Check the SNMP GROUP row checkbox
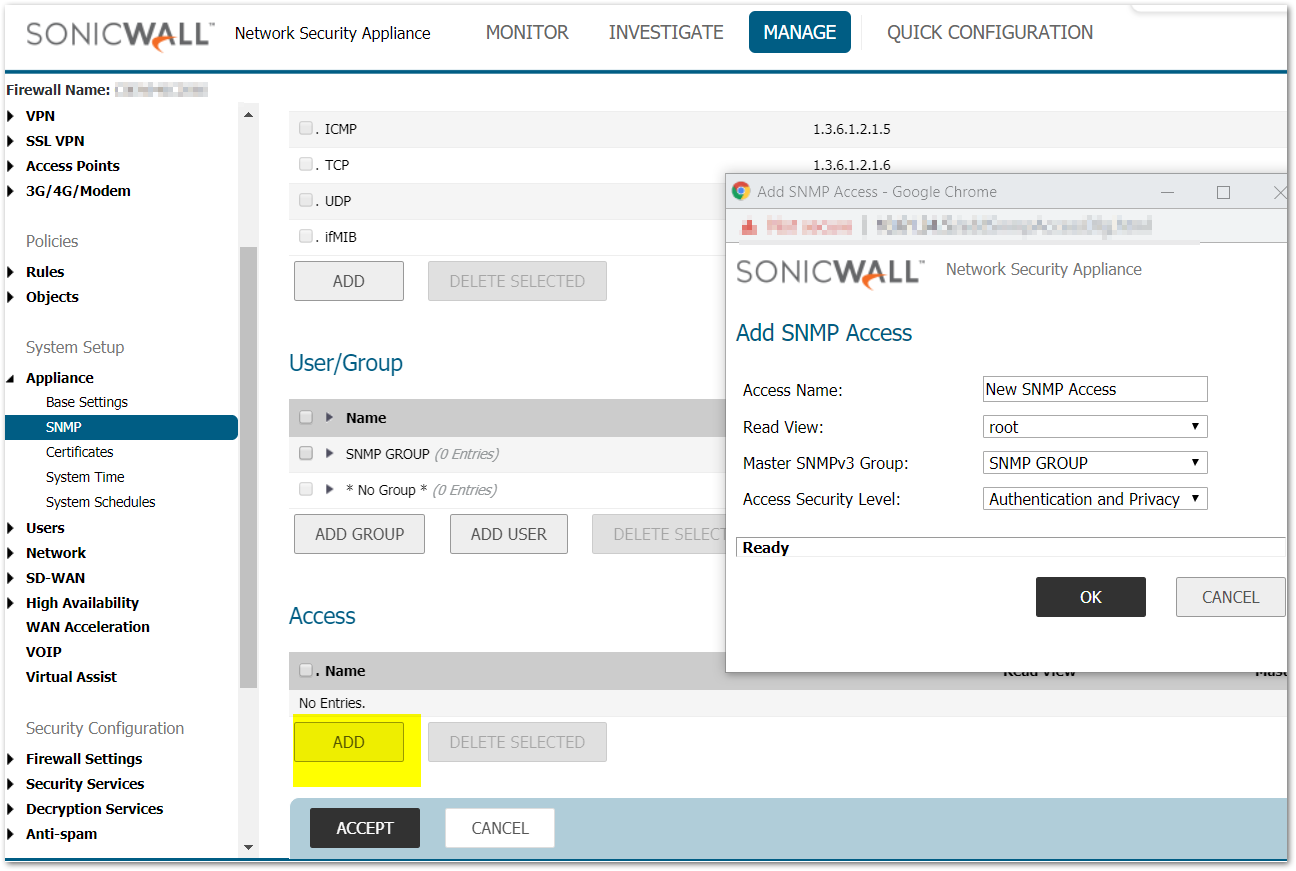 coord(306,453)
